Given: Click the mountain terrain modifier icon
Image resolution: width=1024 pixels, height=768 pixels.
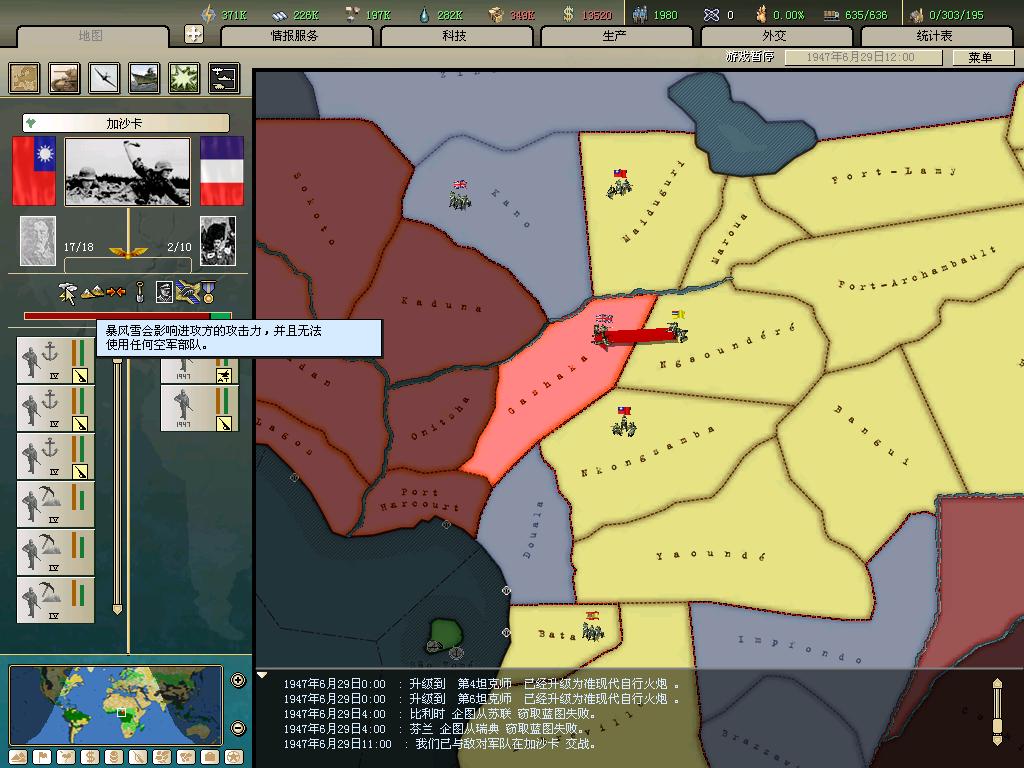Looking at the screenshot, I should 92,292.
